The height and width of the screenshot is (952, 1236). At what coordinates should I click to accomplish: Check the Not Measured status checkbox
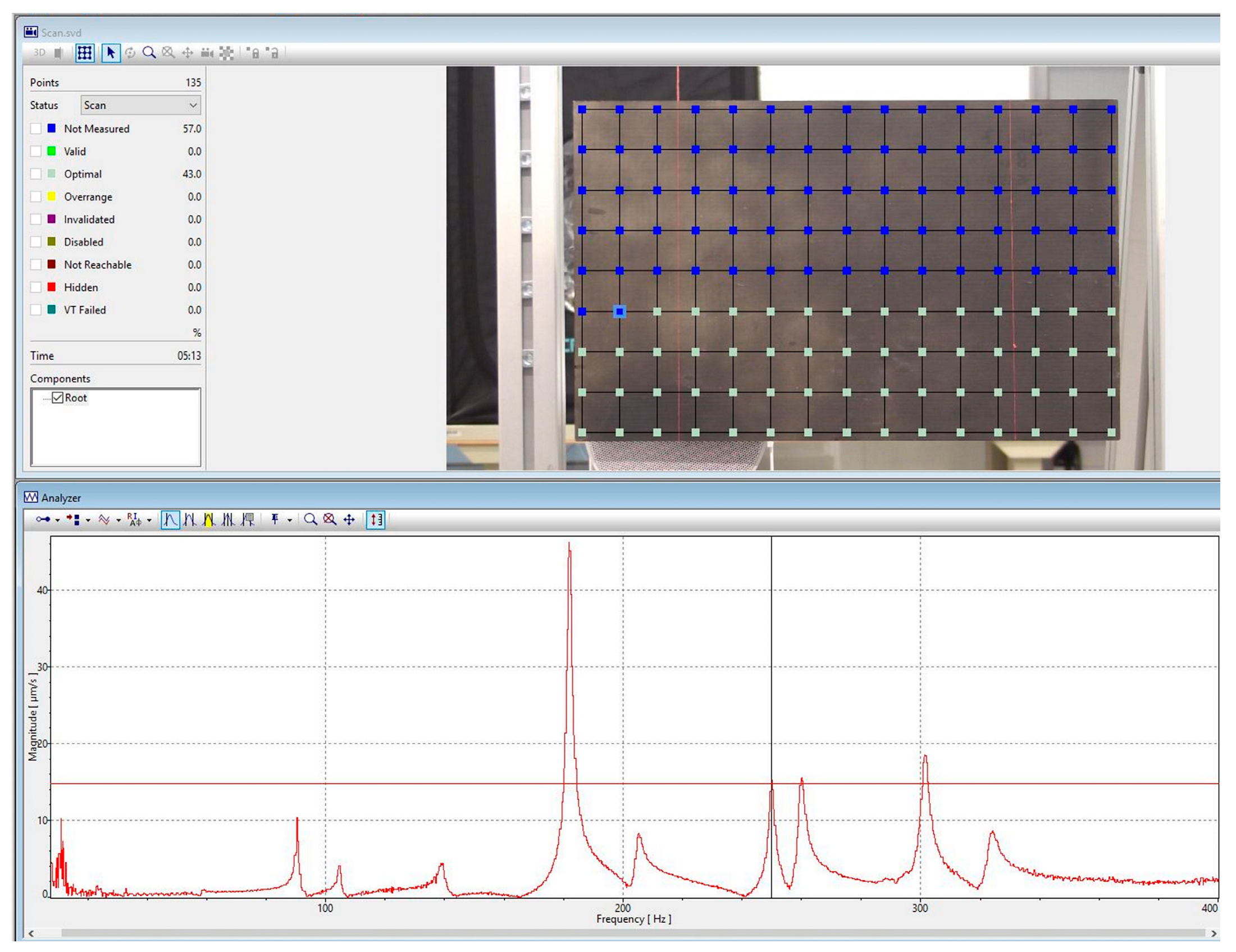tap(36, 129)
